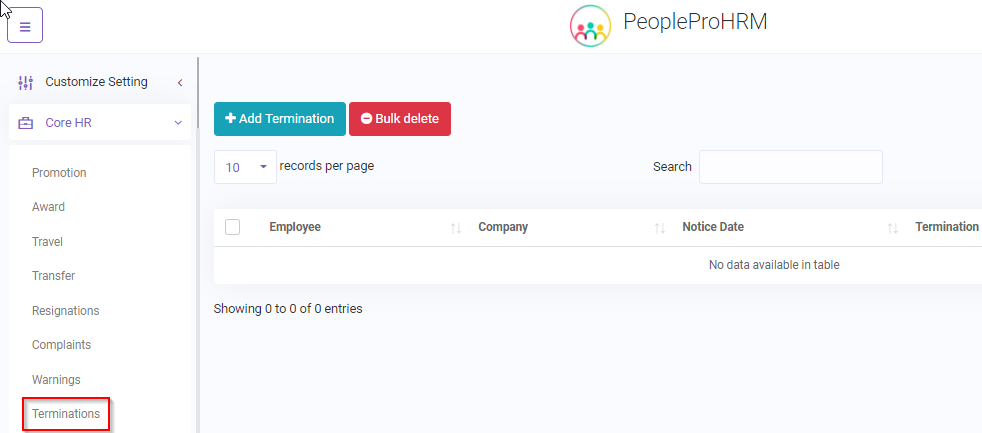Collapse the Core HR menu chevron
This screenshot has height=433, width=982.
[178, 123]
